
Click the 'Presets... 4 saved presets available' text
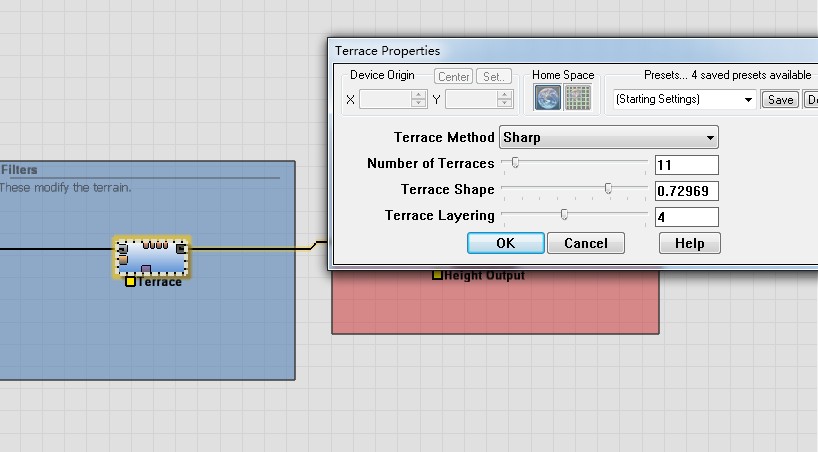click(727, 75)
